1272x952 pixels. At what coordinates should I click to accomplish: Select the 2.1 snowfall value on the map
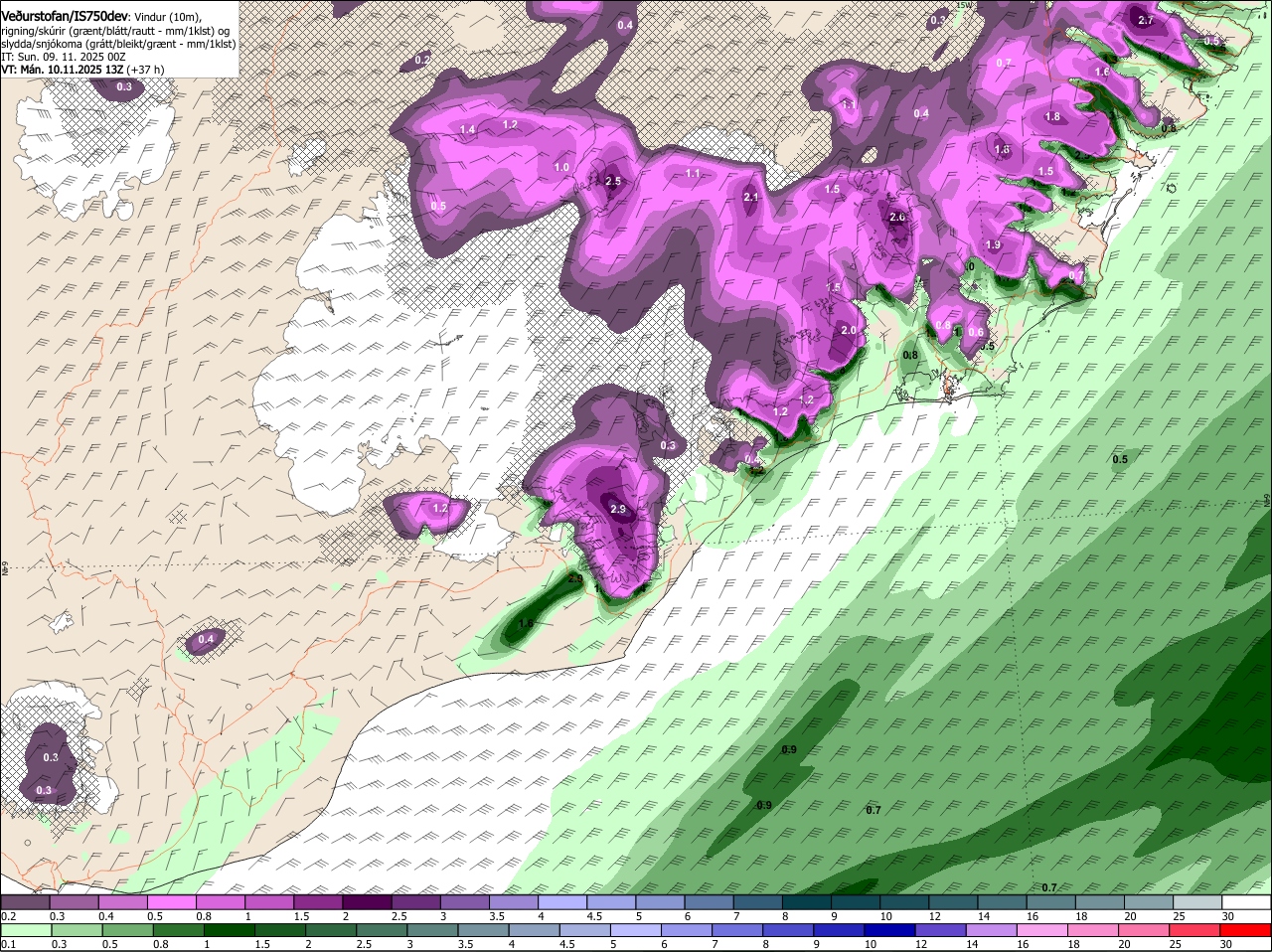pos(751,197)
